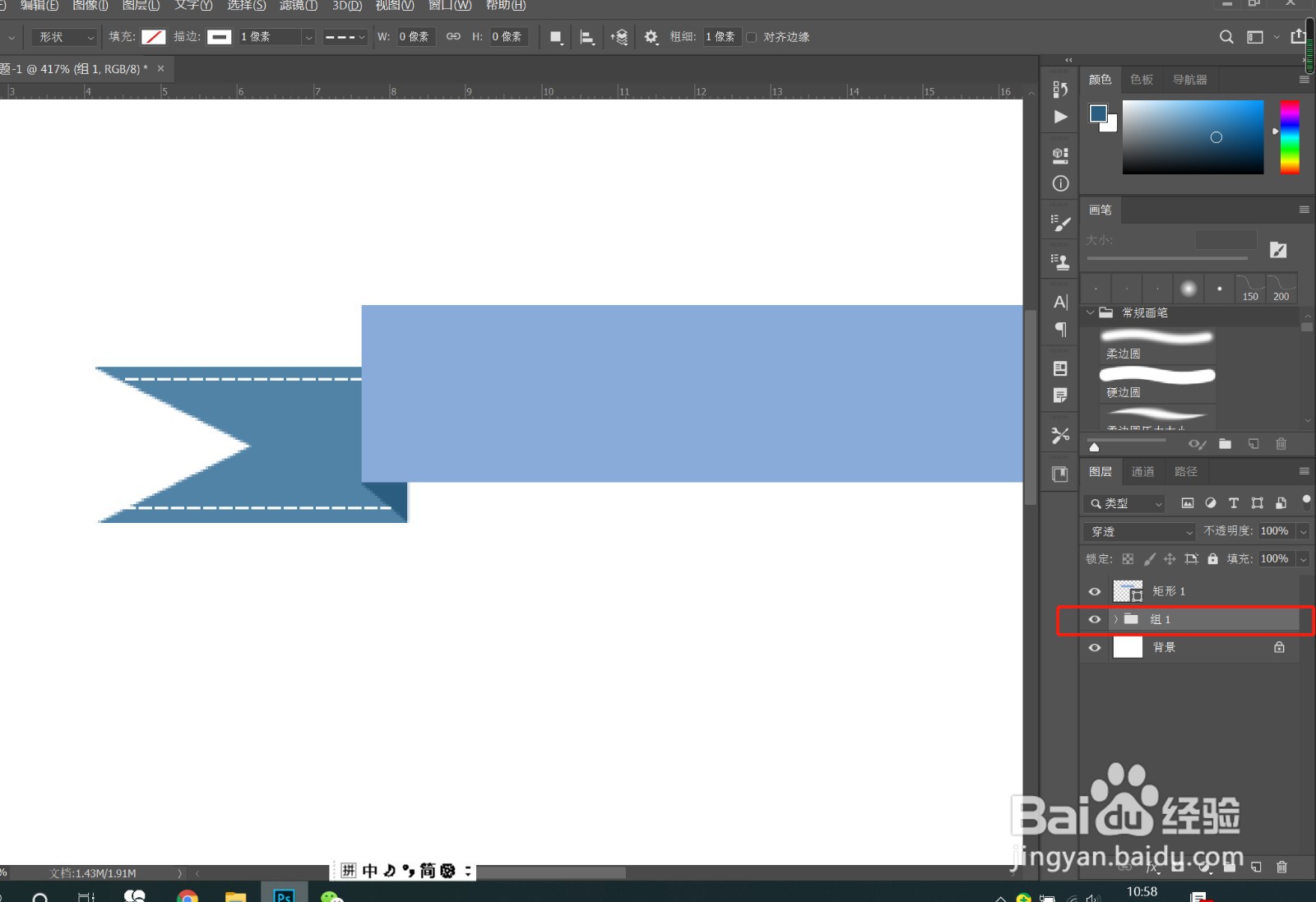
Task: Switch to the 导航器 tab
Action: (1190, 80)
